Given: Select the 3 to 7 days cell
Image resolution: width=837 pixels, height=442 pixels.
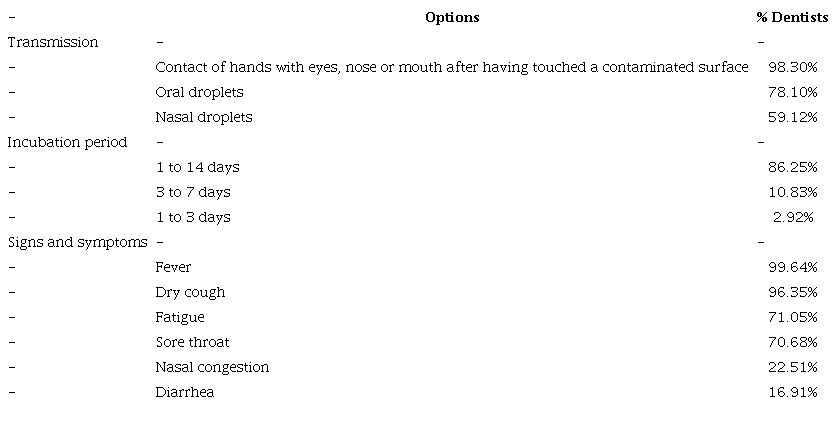Looking at the screenshot, I should (x=193, y=192).
